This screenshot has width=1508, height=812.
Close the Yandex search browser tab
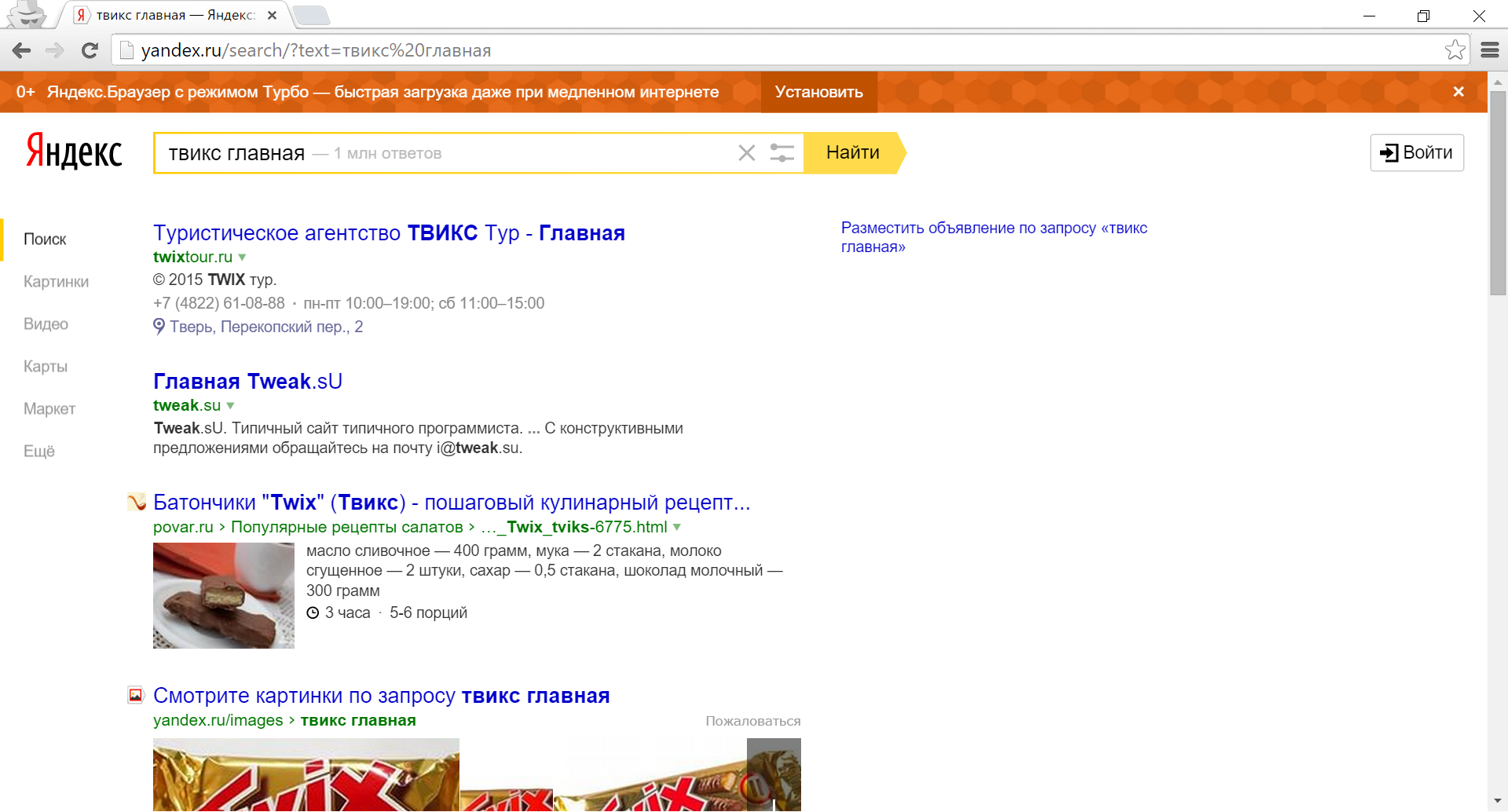pos(272,15)
